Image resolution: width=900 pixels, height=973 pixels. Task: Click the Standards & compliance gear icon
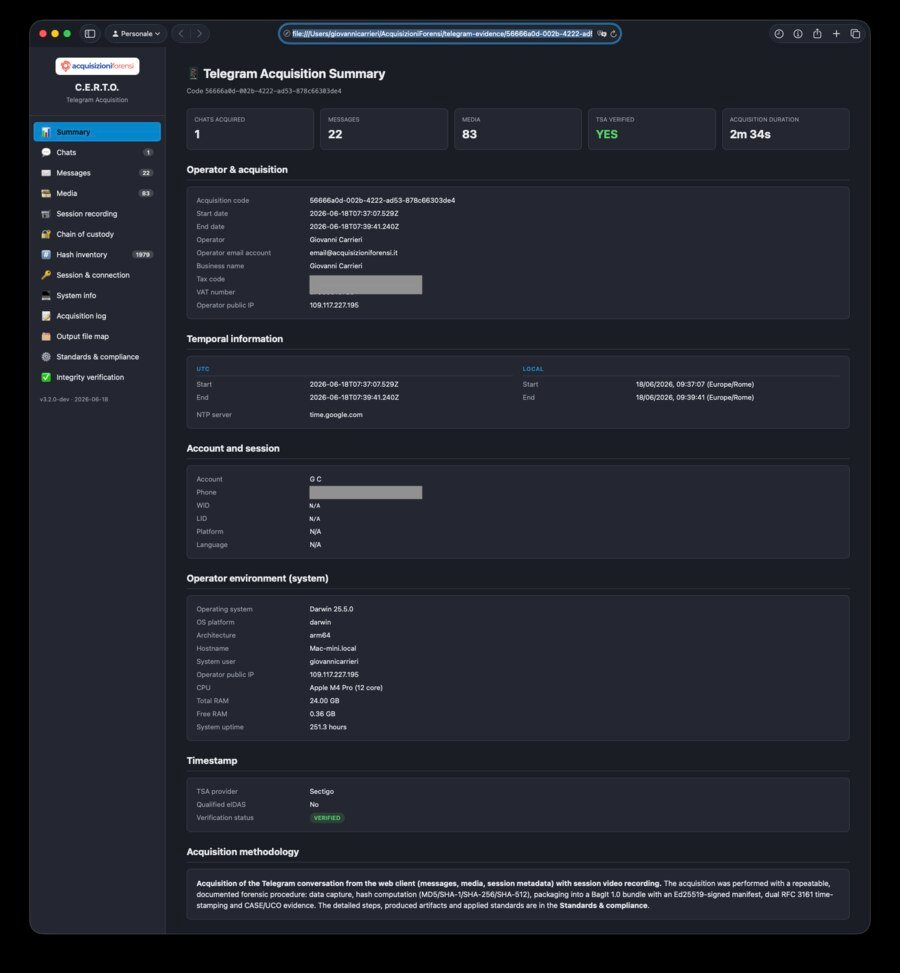(x=46, y=357)
